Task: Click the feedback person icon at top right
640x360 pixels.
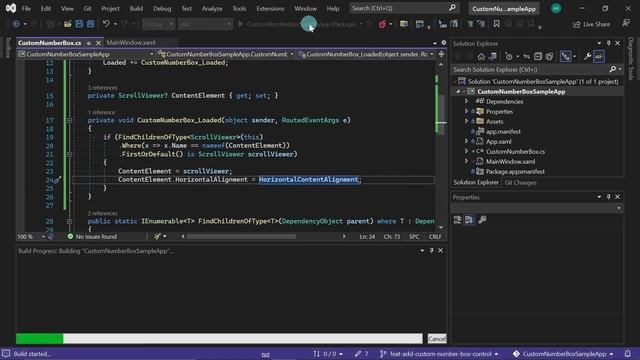Action: click(x=626, y=24)
